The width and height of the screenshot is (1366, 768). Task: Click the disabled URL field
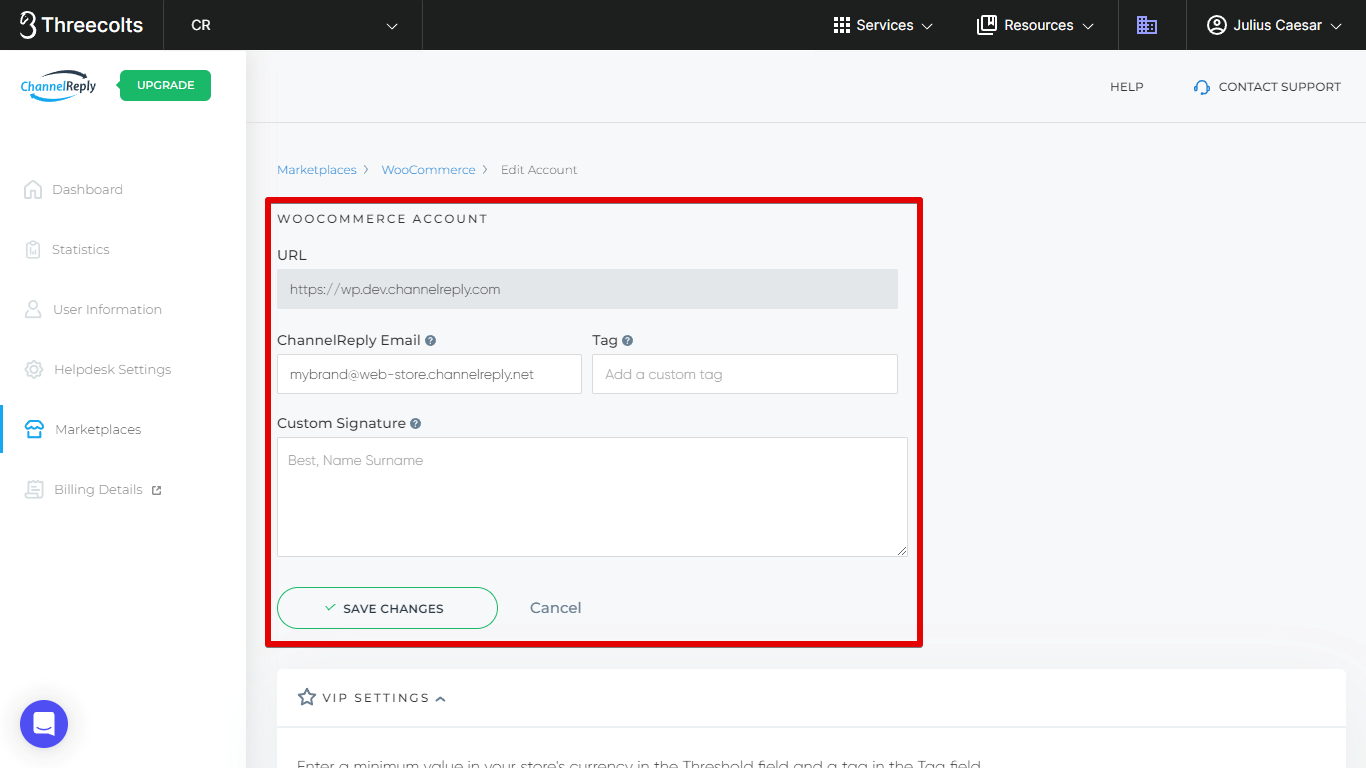587,289
